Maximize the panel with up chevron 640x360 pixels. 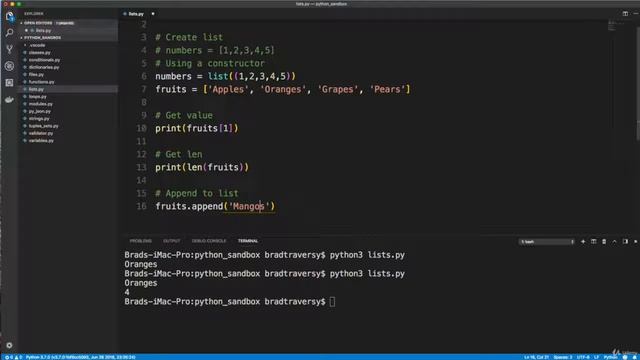614,242
